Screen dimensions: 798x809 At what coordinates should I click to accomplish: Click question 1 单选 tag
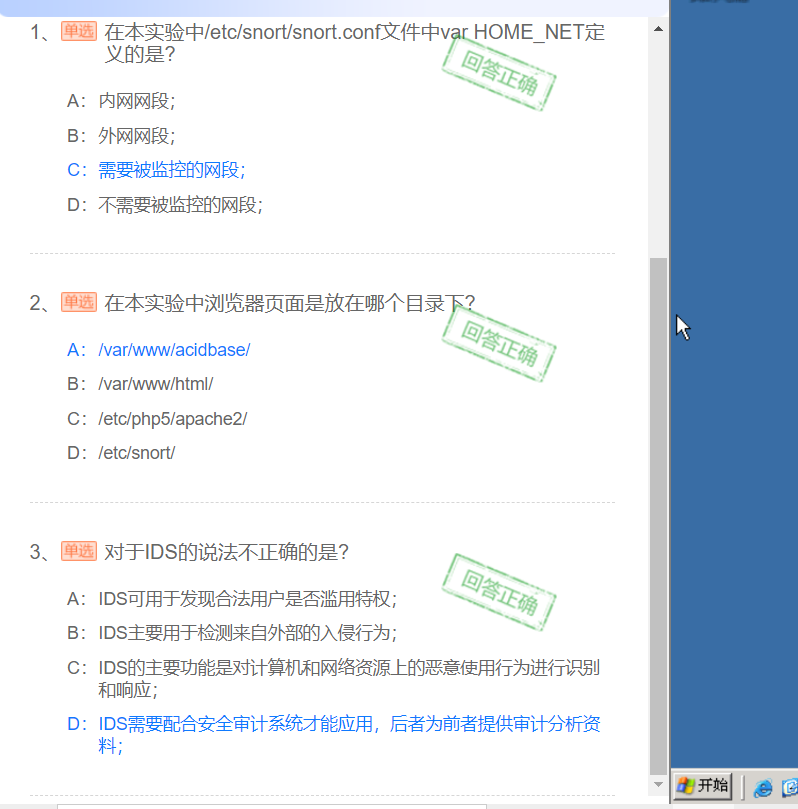[79, 31]
